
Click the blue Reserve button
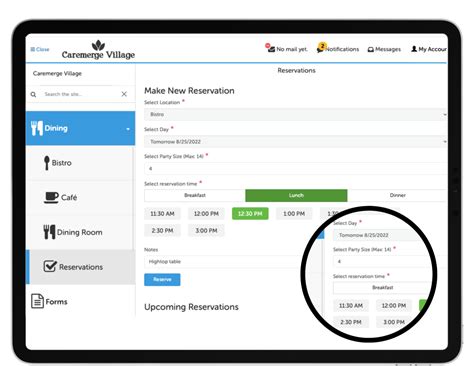pyautogui.click(x=162, y=279)
